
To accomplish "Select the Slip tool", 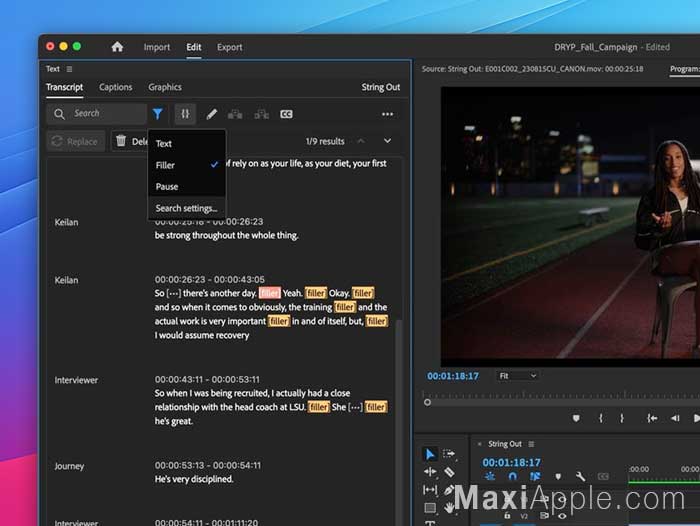I will click(430, 490).
